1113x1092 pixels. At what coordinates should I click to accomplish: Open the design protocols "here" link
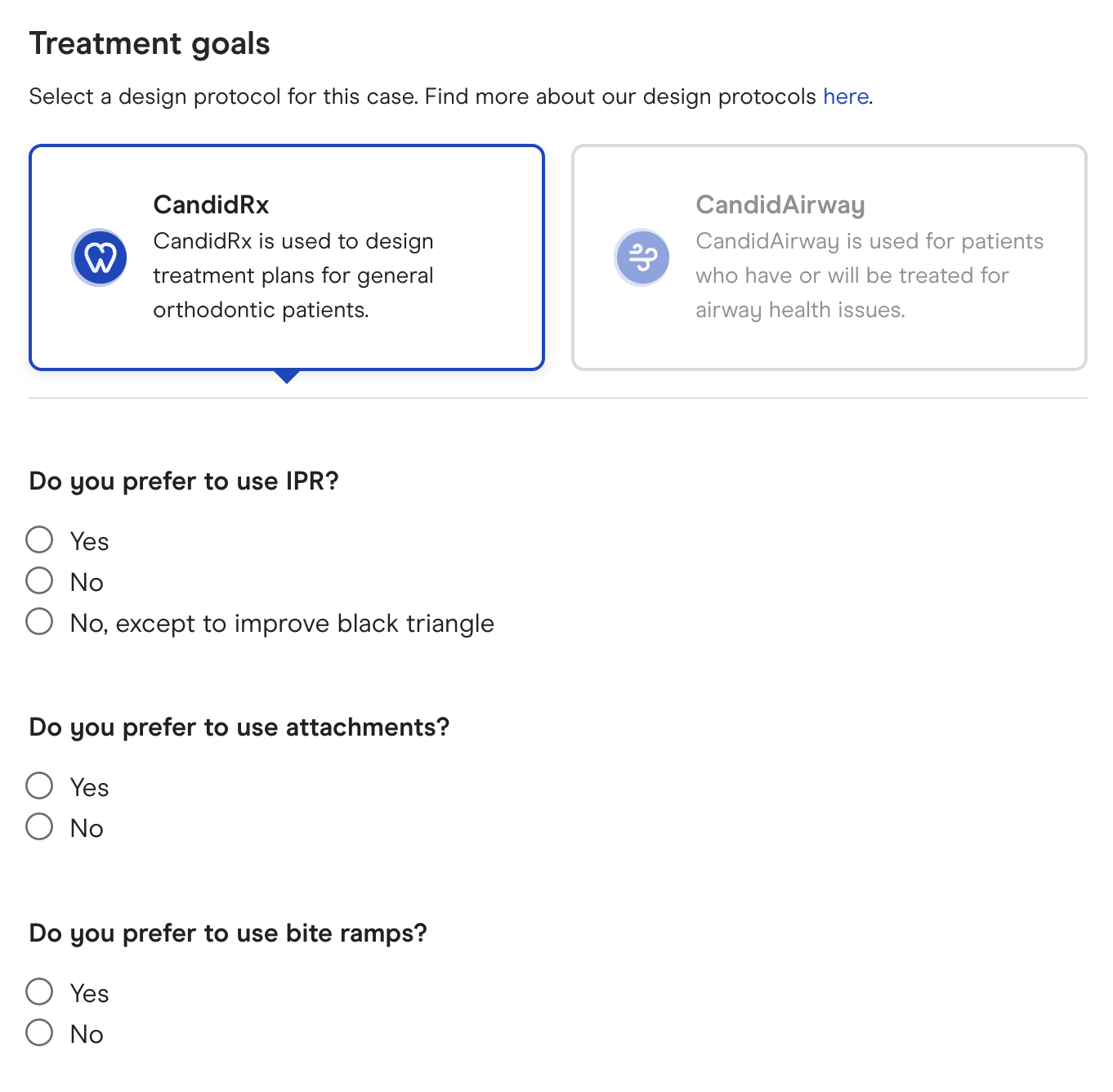click(845, 96)
